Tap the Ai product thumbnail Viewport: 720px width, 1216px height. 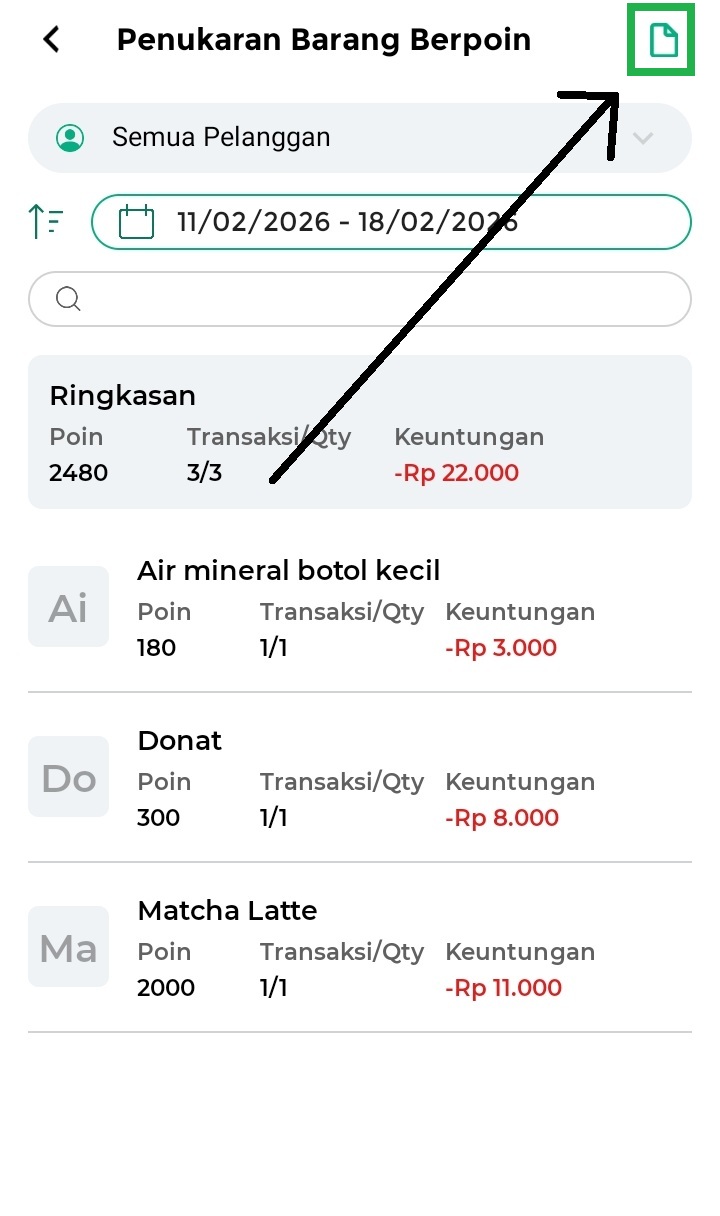(x=68, y=607)
